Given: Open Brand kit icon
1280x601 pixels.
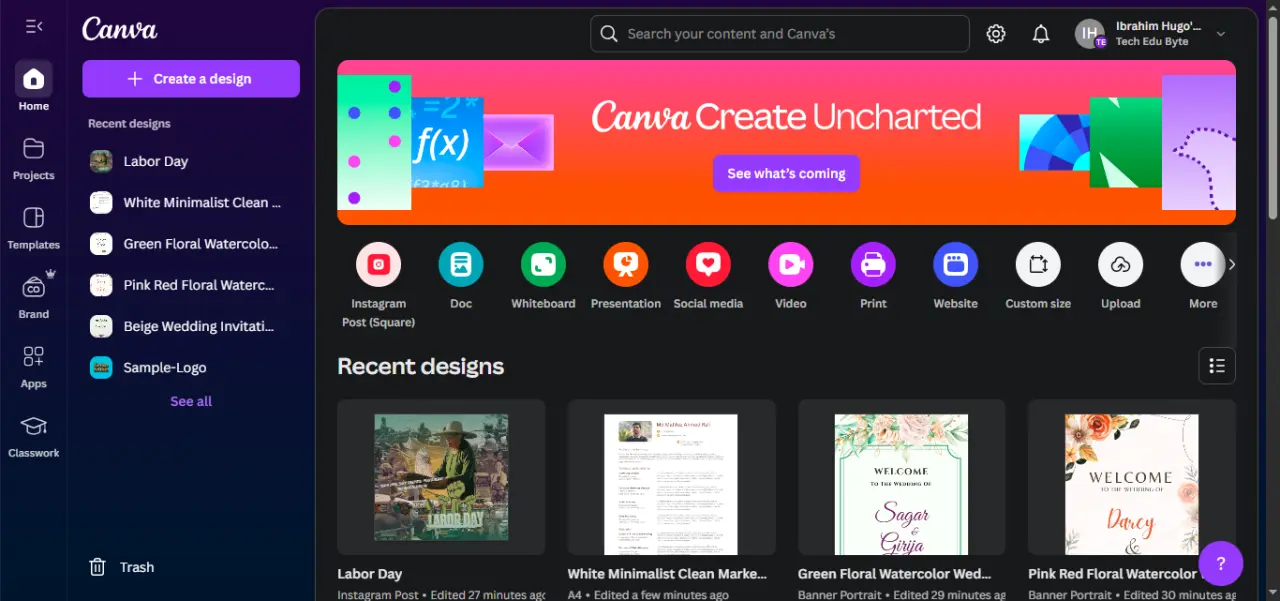Looking at the screenshot, I should (x=34, y=287).
